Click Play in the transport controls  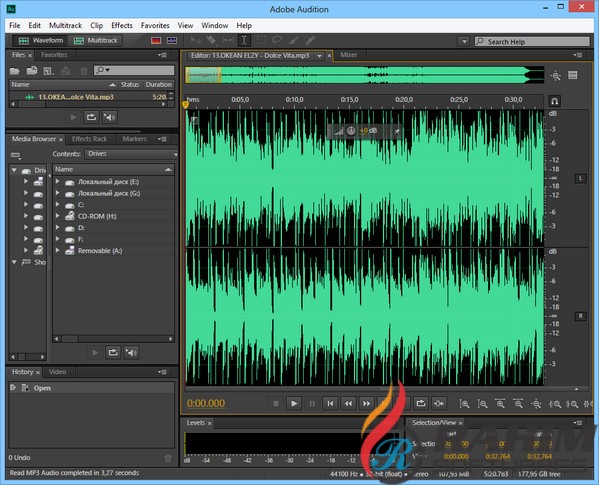pos(294,403)
